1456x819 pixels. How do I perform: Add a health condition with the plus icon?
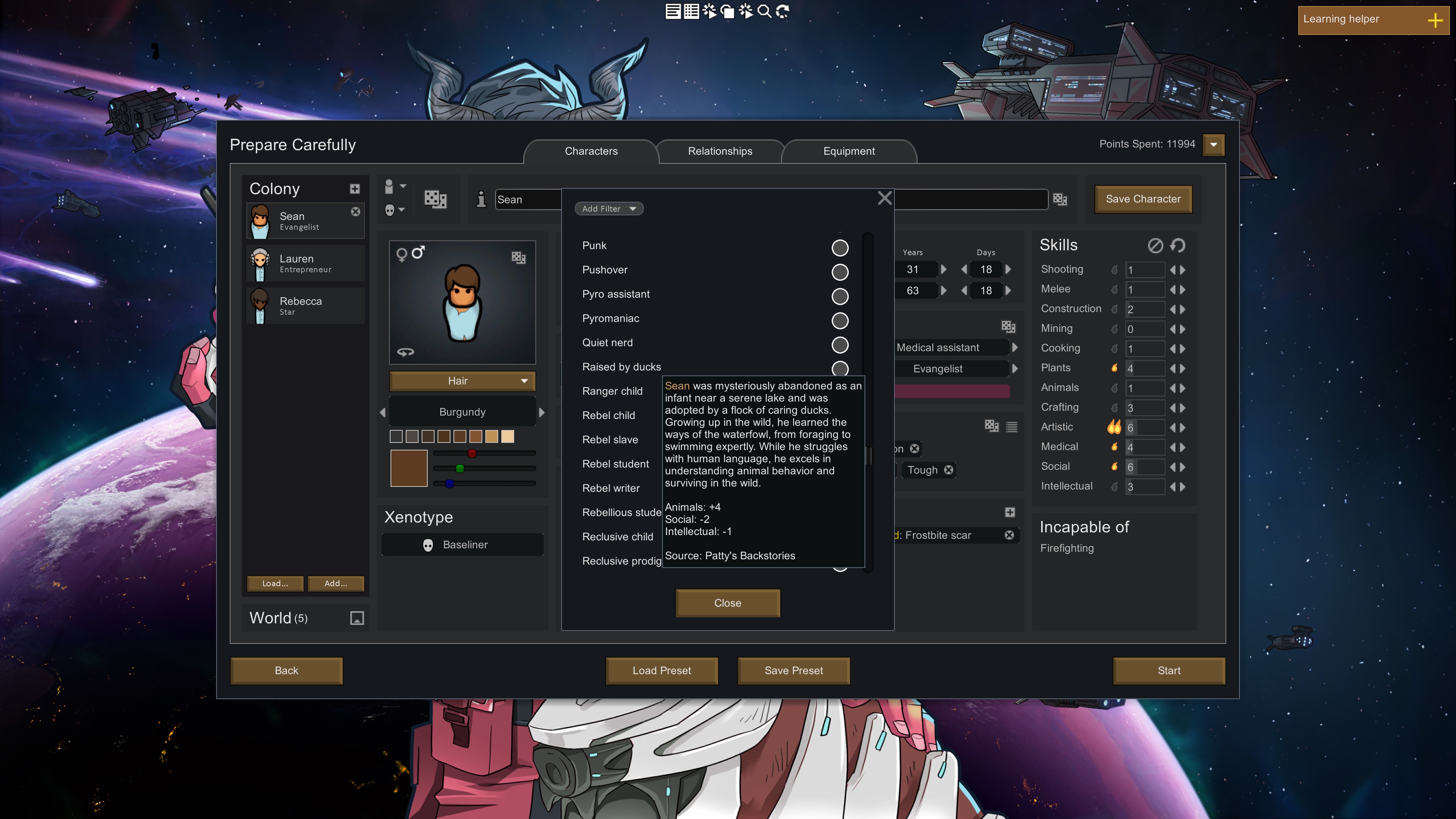(x=1010, y=512)
